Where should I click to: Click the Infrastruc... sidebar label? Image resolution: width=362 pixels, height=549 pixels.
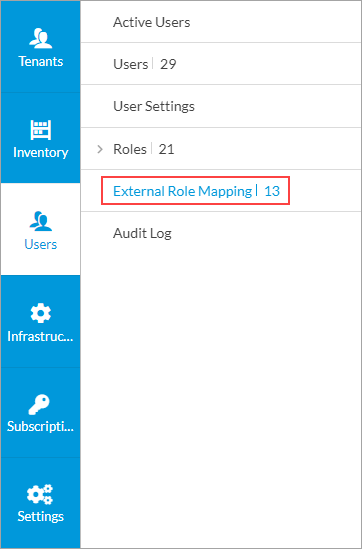tap(41, 336)
